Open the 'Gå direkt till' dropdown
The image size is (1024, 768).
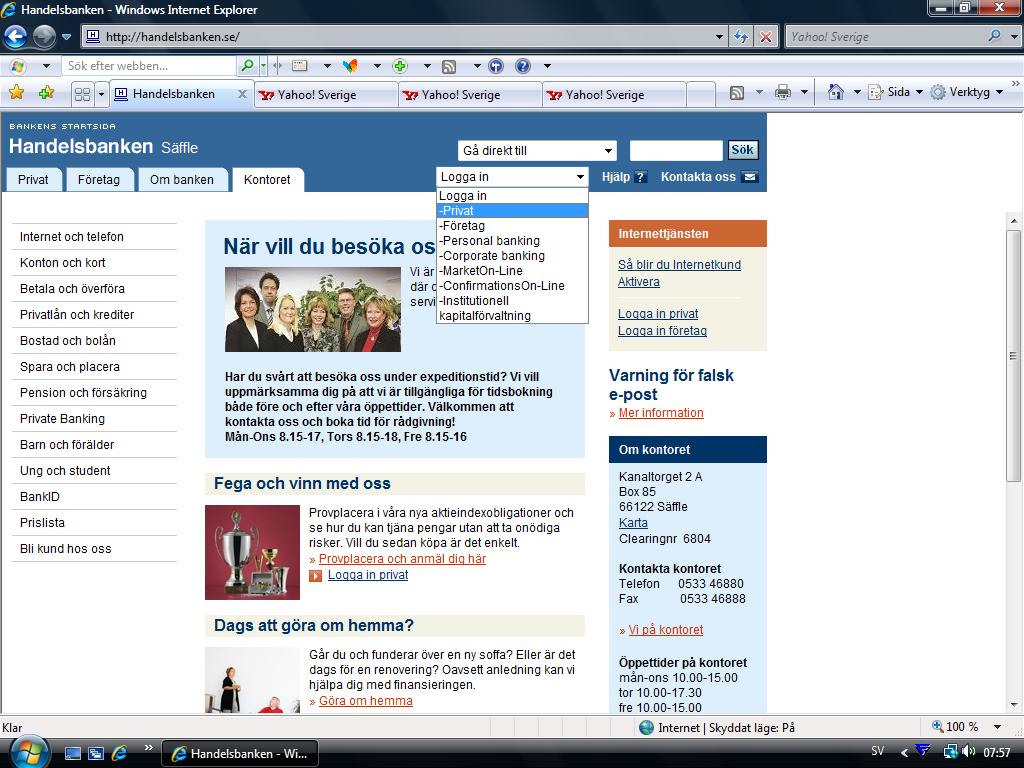pos(537,151)
